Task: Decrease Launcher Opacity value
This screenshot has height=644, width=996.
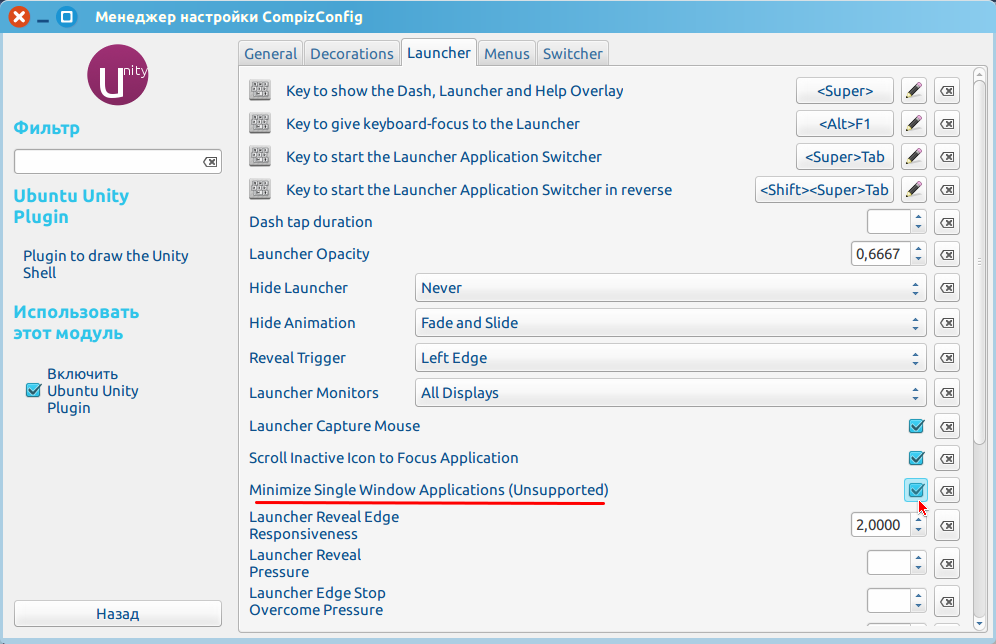Action: (x=919, y=259)
